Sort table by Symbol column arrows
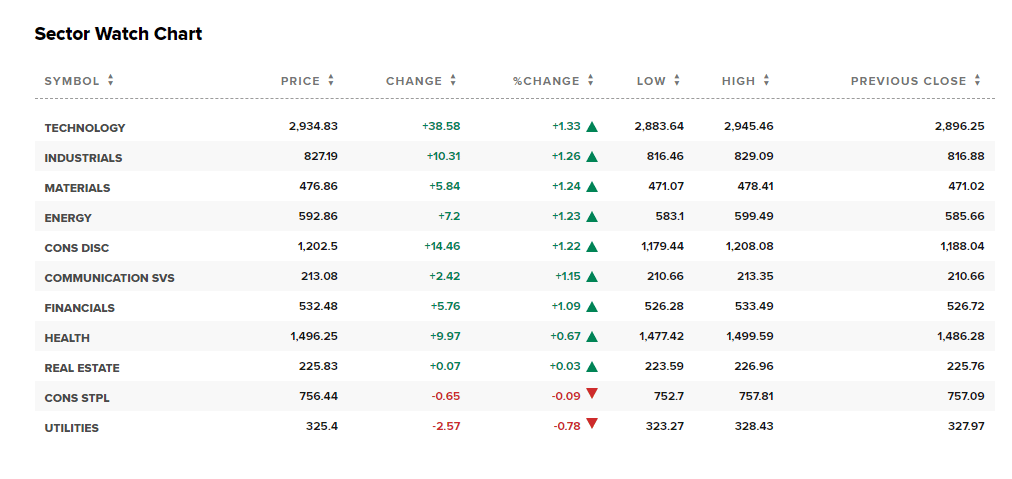Viewport: 1012px width, 479px height. pyautogui.click(x=110, y=81)
